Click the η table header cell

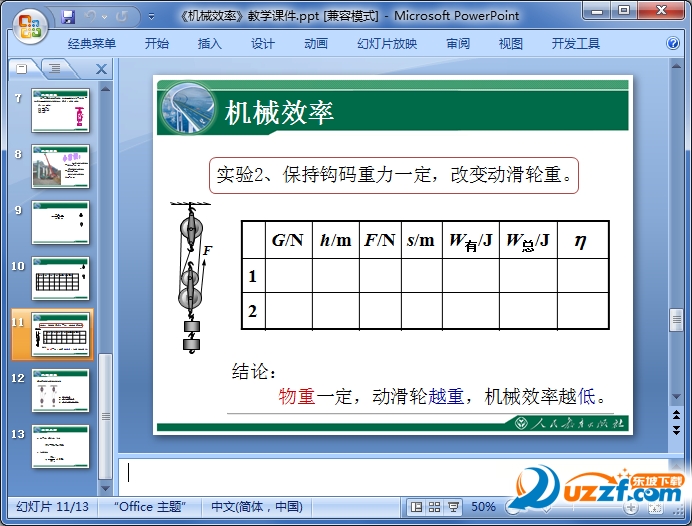point(583,240)
